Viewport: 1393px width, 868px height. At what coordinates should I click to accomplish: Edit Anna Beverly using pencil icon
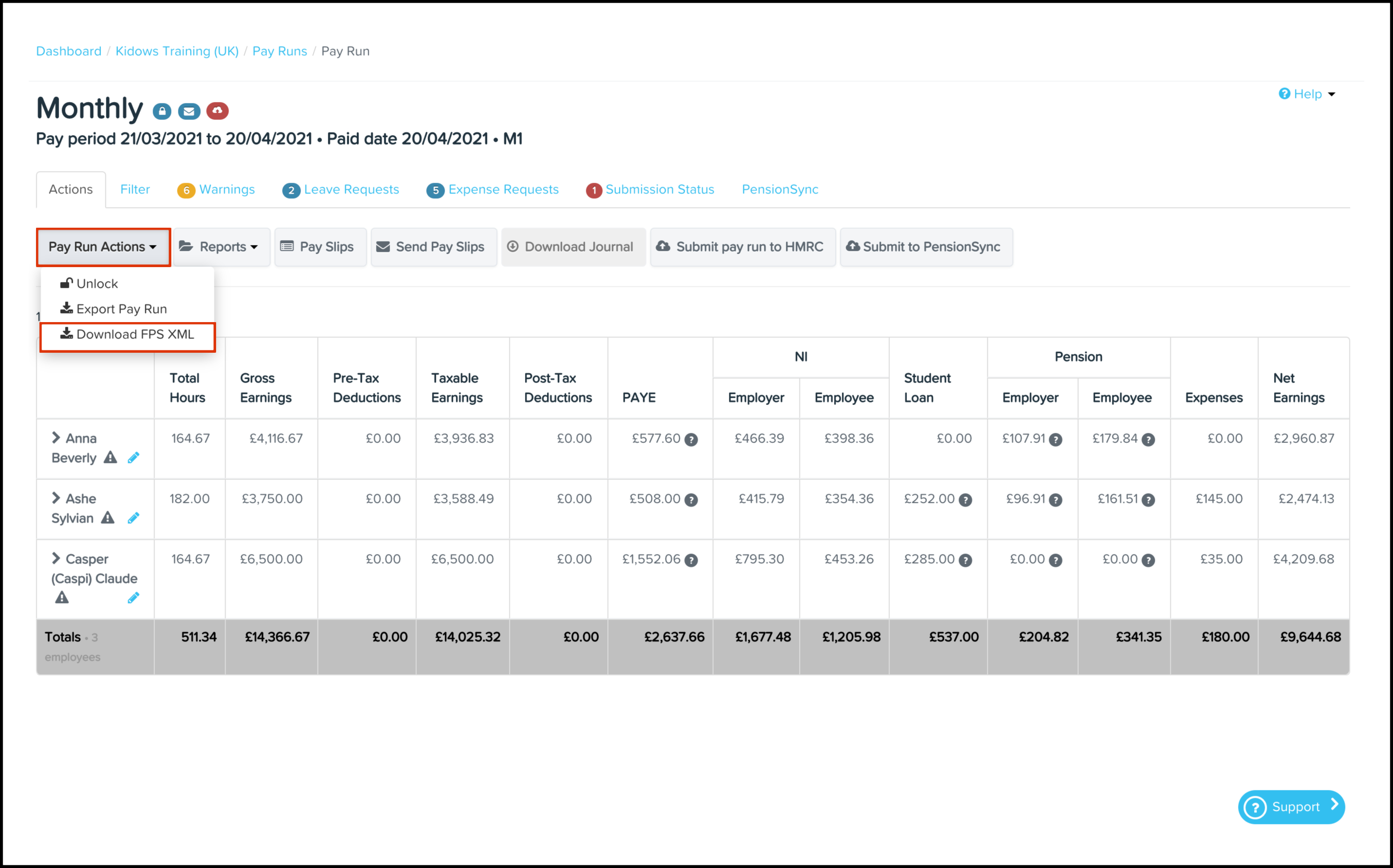(133, 457)
